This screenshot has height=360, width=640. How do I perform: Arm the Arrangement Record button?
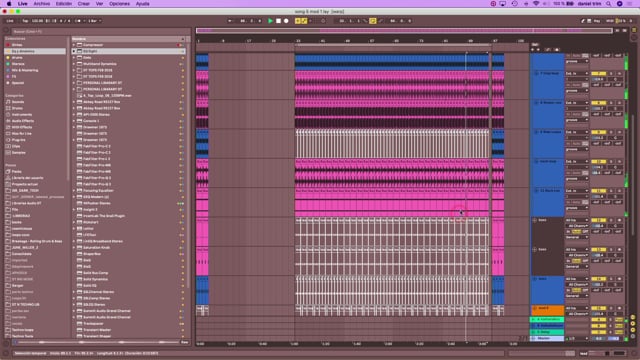pos(286,21)
